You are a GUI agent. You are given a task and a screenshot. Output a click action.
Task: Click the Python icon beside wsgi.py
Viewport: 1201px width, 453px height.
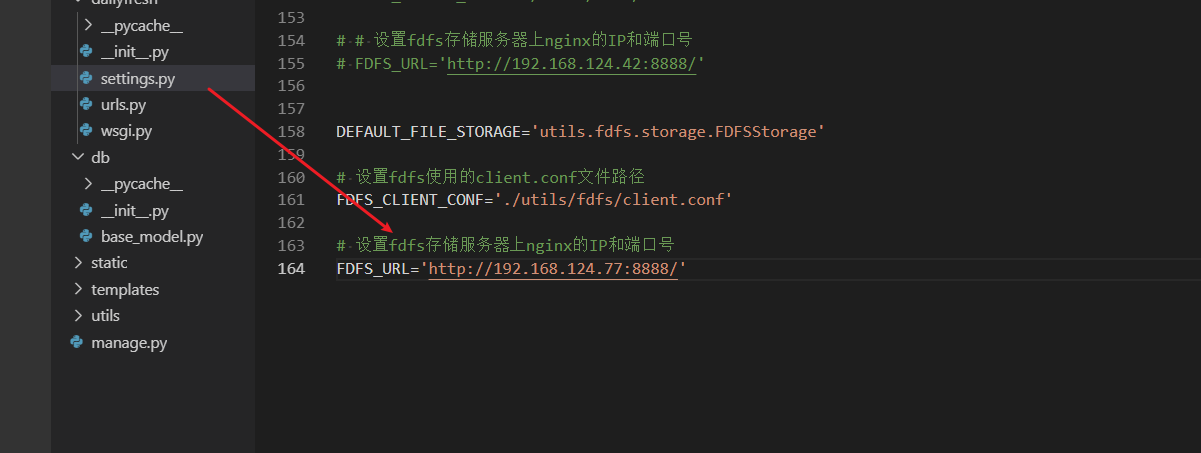click(86, 130)
